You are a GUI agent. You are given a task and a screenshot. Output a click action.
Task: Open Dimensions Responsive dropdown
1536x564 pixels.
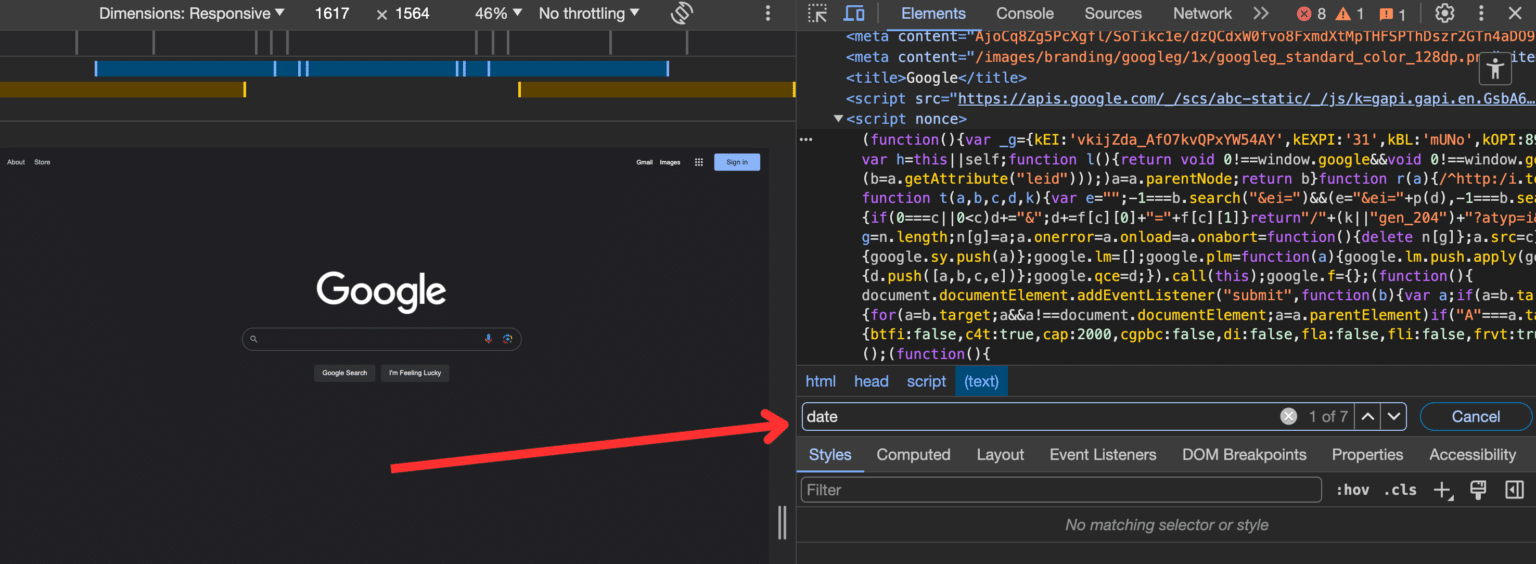coord(192,13)
